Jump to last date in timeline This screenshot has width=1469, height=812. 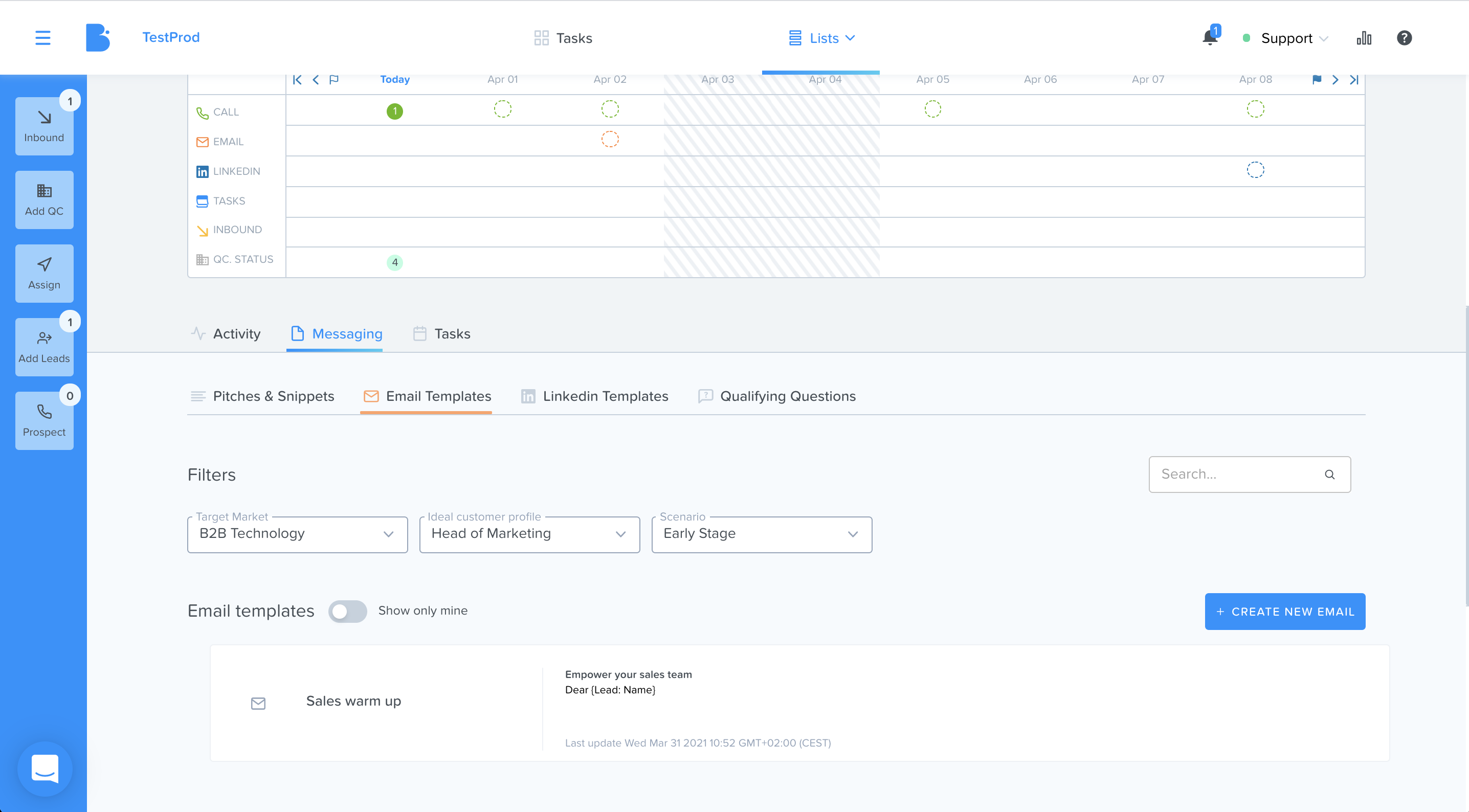(1354, 79)
